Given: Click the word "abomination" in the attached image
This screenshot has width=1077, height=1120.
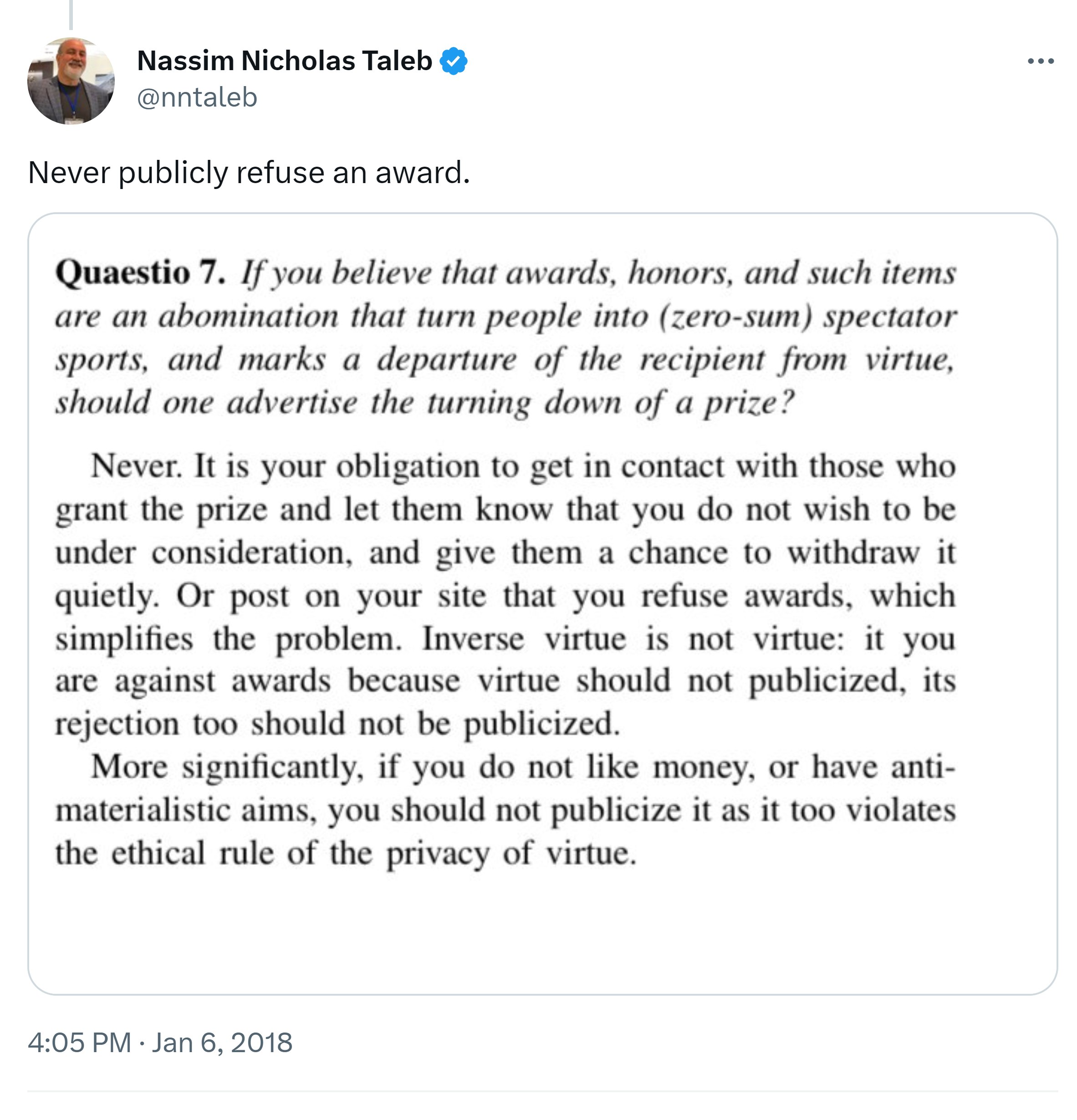Looking at the screenshot, I should 249,316.
